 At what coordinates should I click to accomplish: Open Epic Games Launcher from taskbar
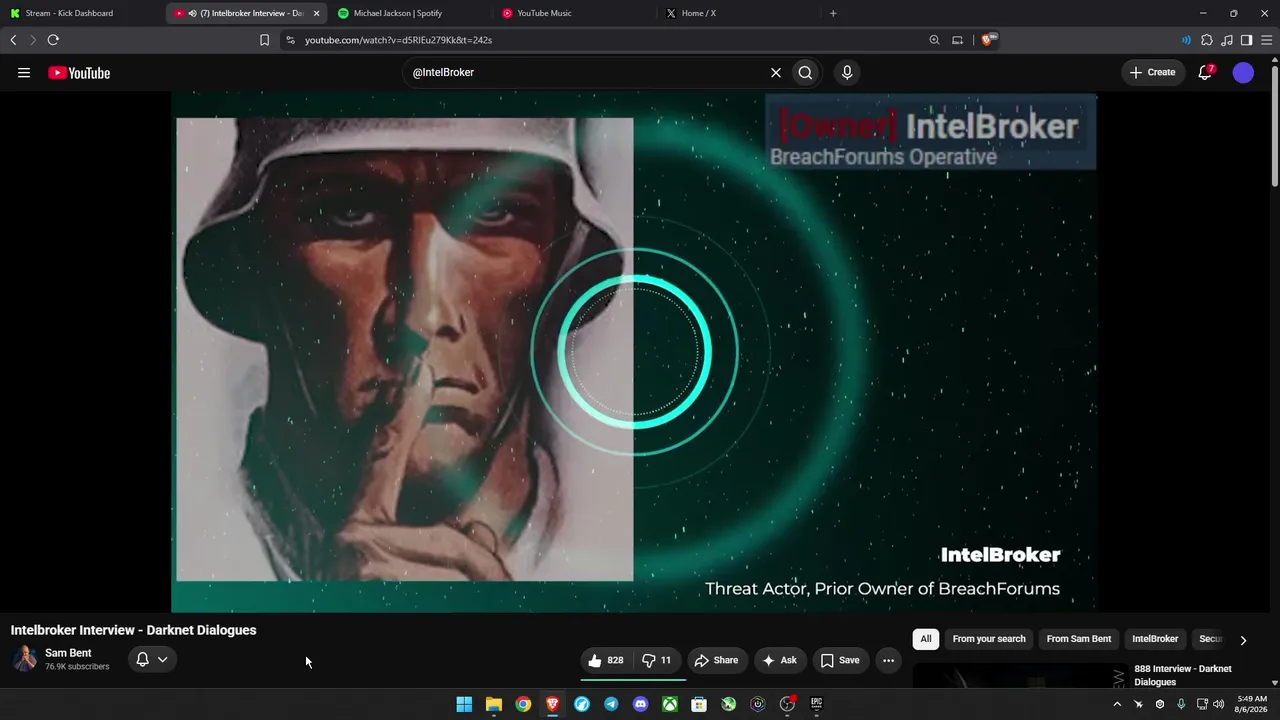pos(817,704)
